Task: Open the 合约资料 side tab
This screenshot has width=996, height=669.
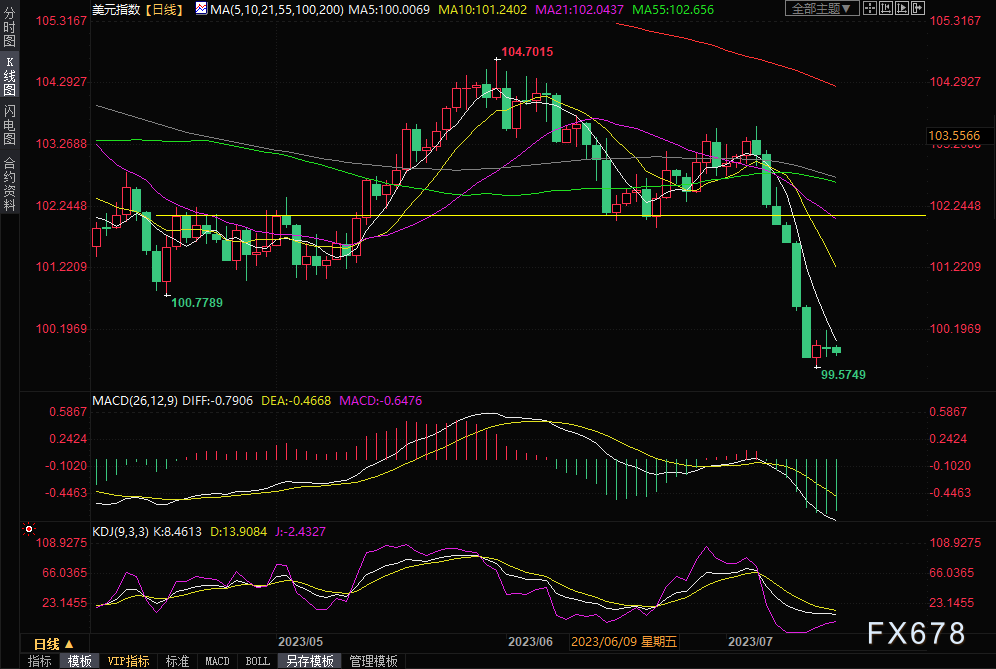Action: coord(9,183)
